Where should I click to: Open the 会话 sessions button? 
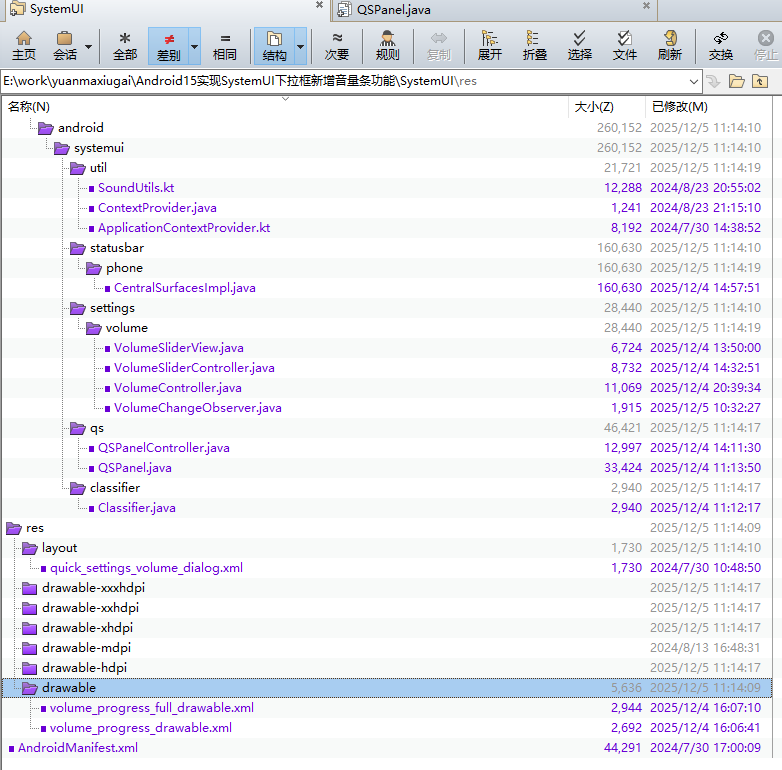pyautogui.click(x=64, y=46)
